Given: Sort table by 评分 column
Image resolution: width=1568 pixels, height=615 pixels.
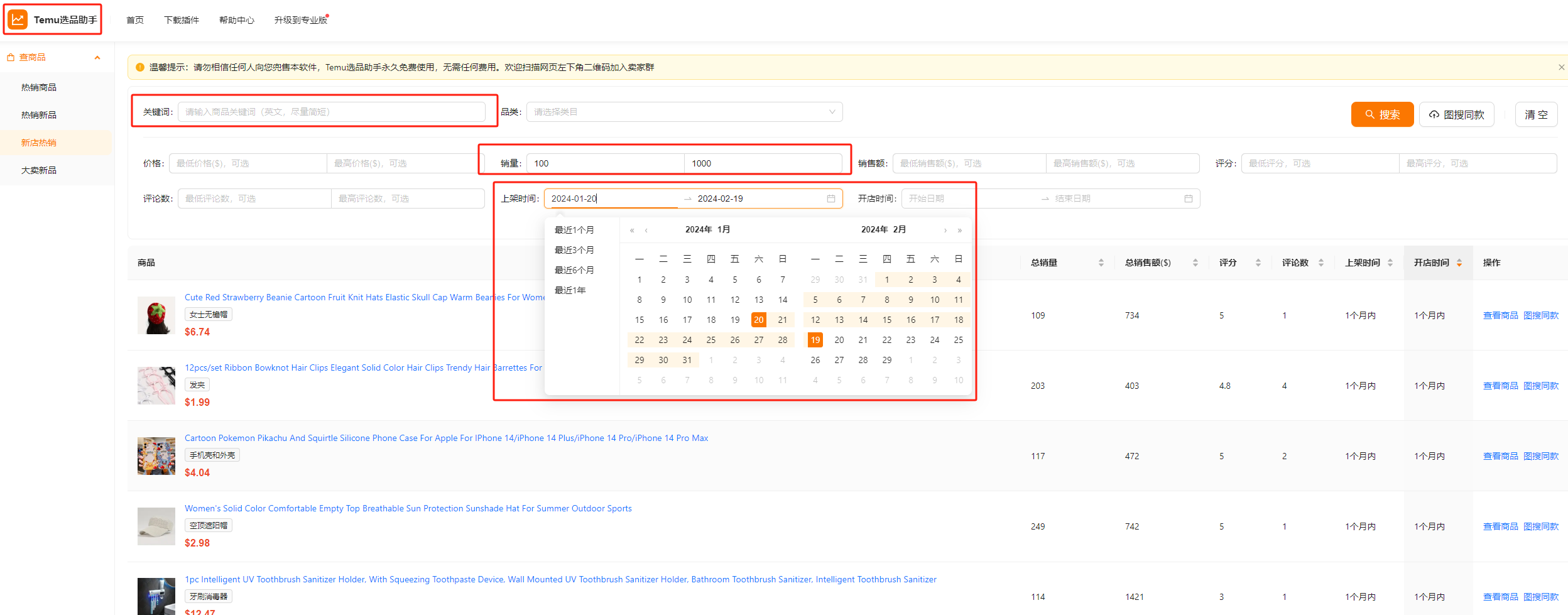Looking at the screenshot, I should (x=1258, y=263).
